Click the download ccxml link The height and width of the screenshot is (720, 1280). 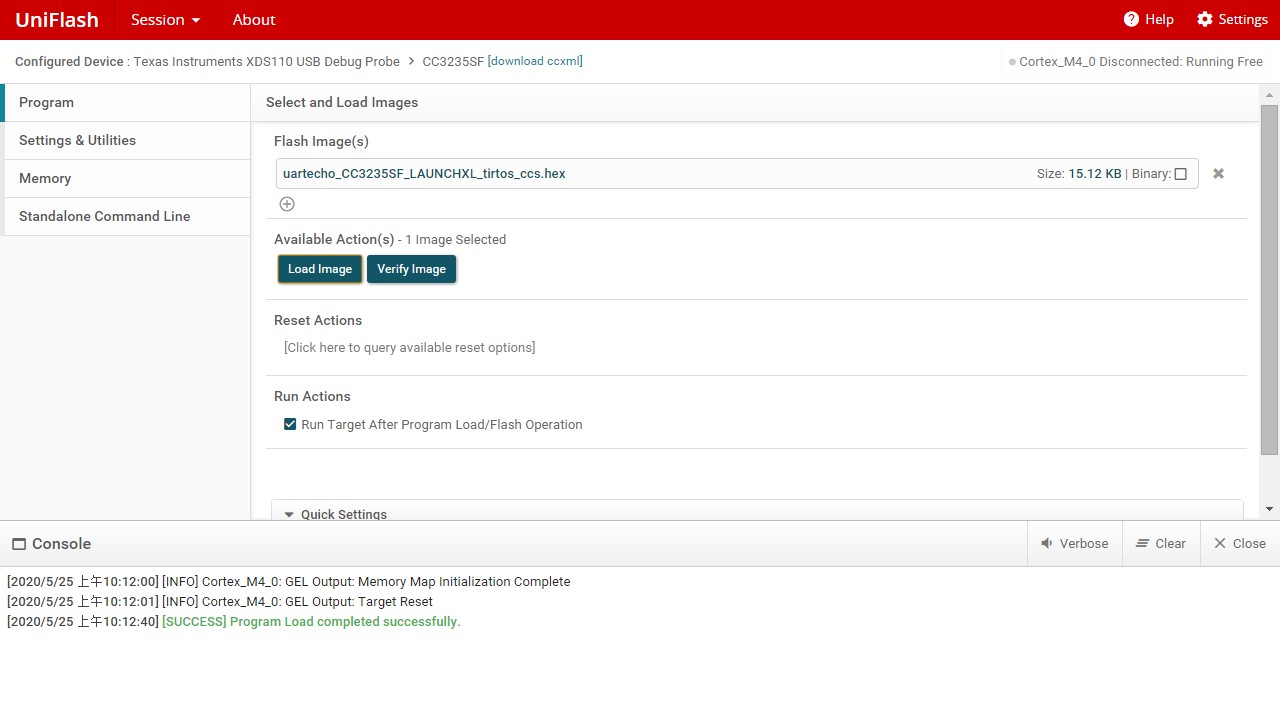535,61
